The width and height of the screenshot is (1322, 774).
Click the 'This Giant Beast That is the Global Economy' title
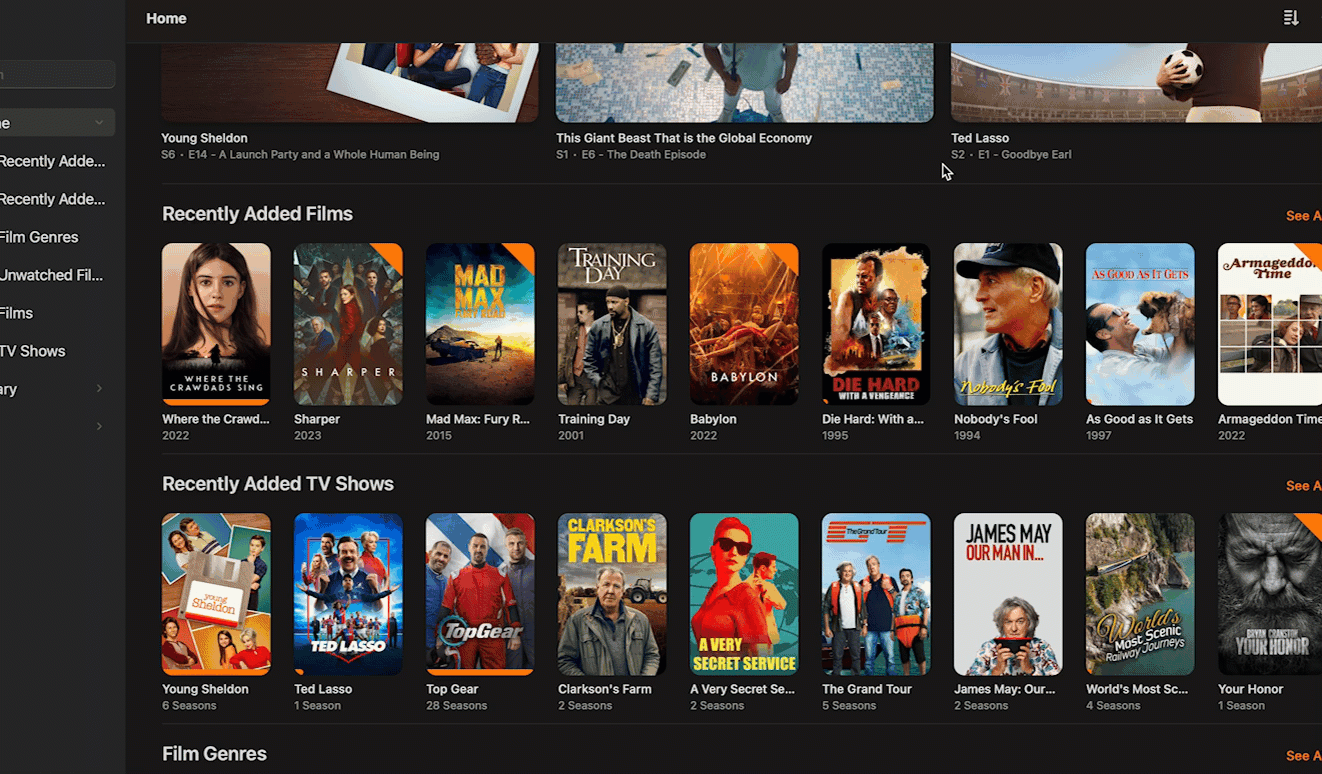pos(684,138)
